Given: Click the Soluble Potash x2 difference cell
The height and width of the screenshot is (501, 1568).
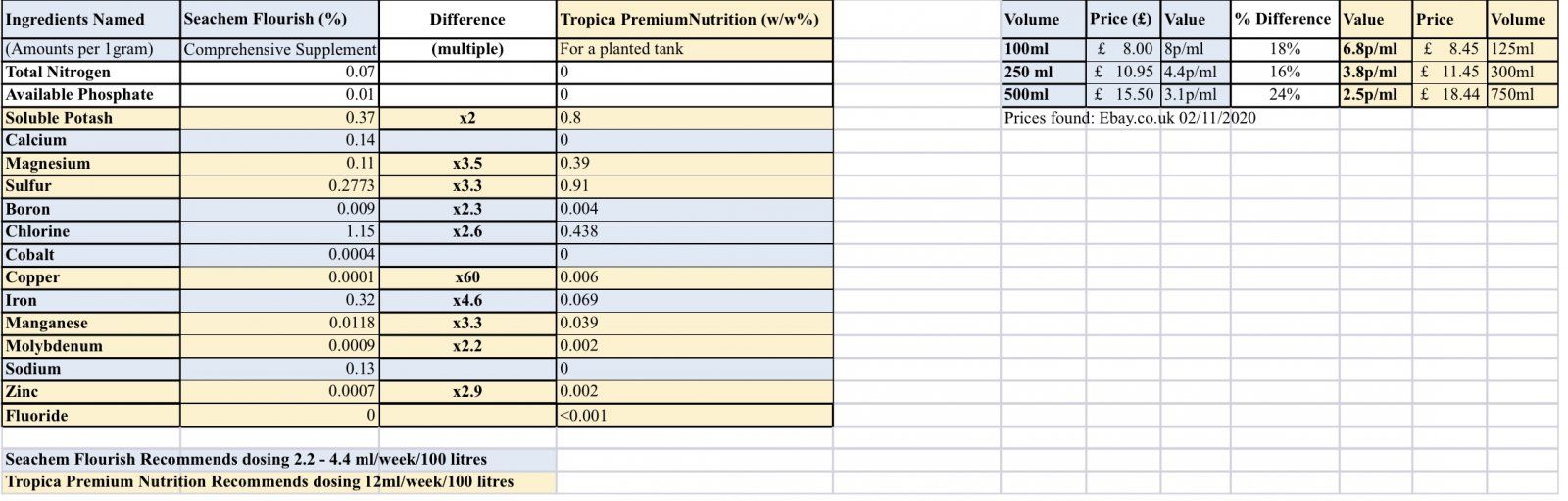Looking at the screenshot, I should (x=467, y=118).
